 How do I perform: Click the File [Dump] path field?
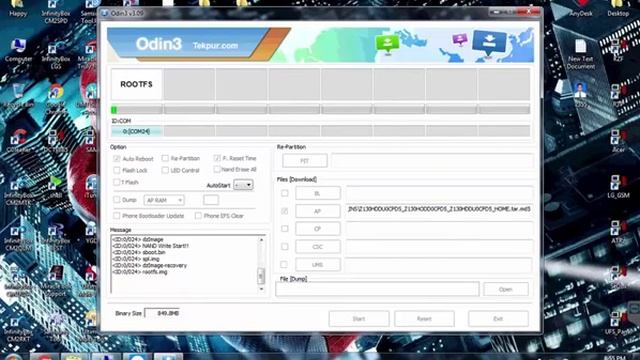click(378, 289)
